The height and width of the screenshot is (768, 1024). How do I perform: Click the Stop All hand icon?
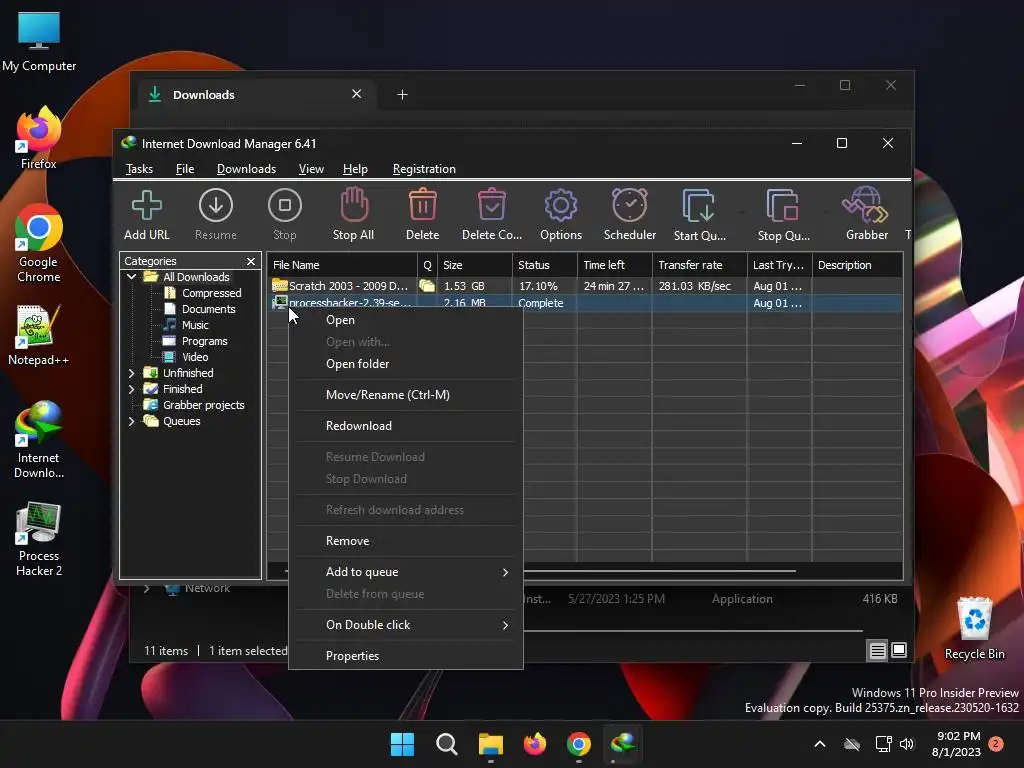[354, 205]
